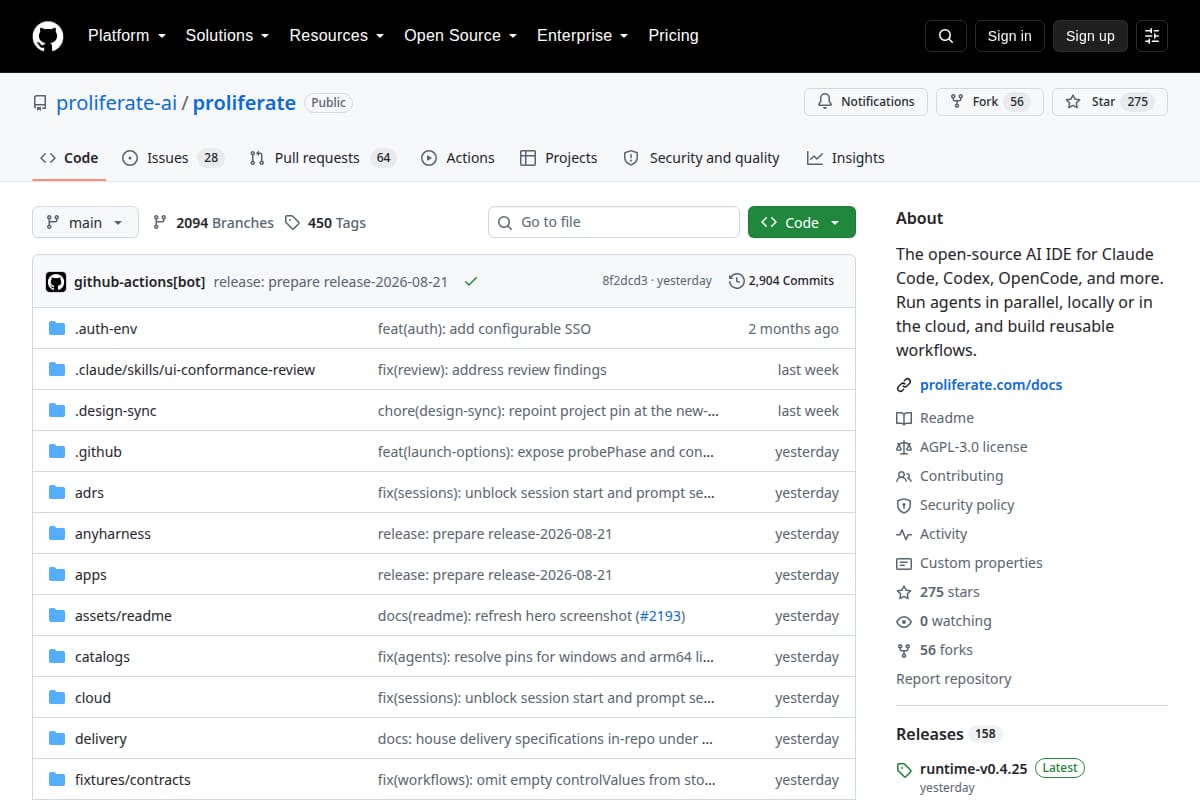1200x800 pixels.
Task: Open commit history 2,904 Commits
Action: [782, 281]
